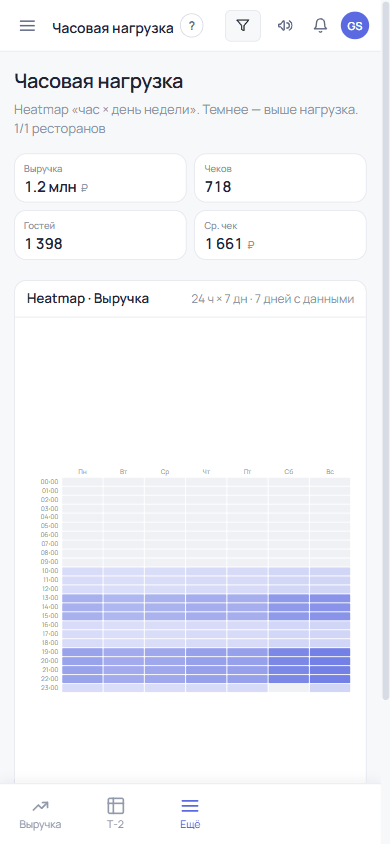The width and height of the screenshot is (390, 844).
Task: Select the Выручка metric card
Action: click(x=101, y=178)
